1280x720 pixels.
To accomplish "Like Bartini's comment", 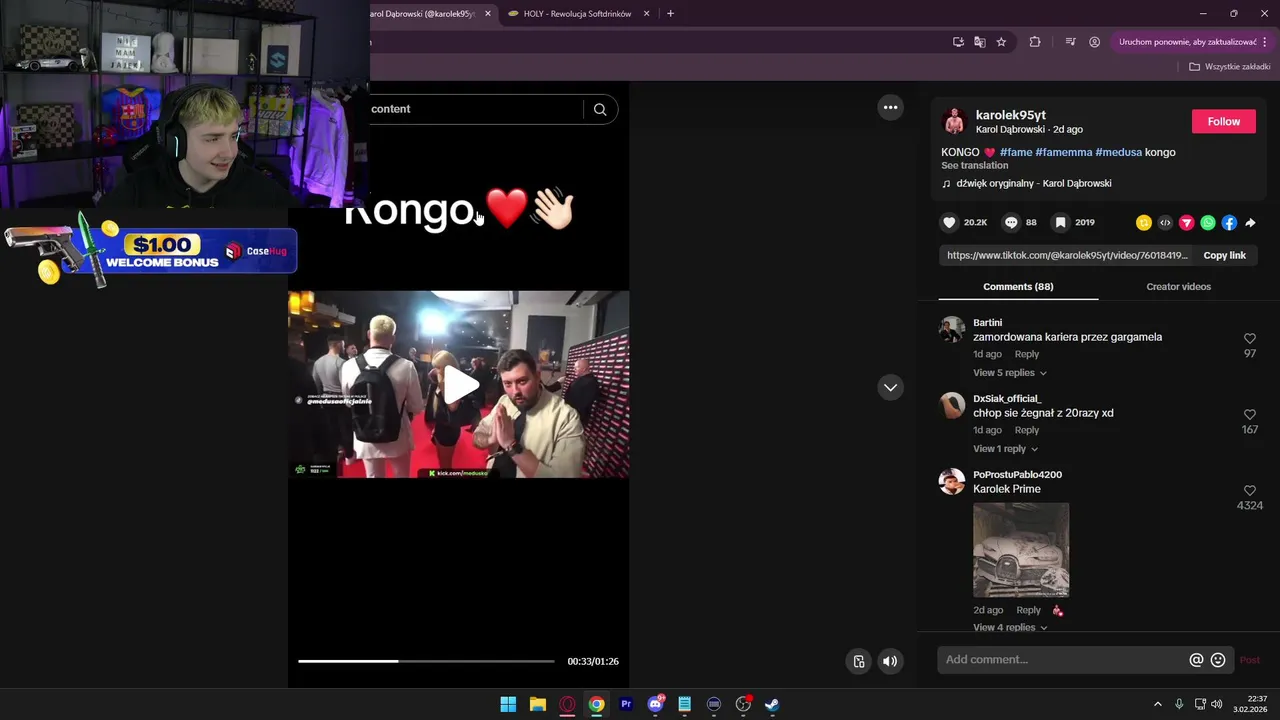I will [x=1250, y=339].
